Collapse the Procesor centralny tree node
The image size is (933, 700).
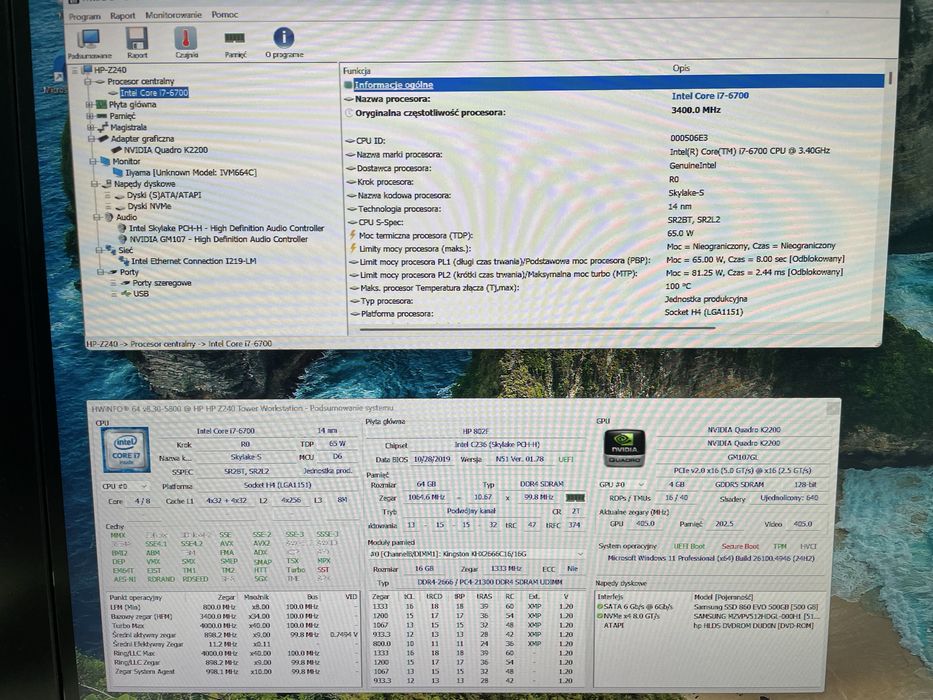coord(88,82)
